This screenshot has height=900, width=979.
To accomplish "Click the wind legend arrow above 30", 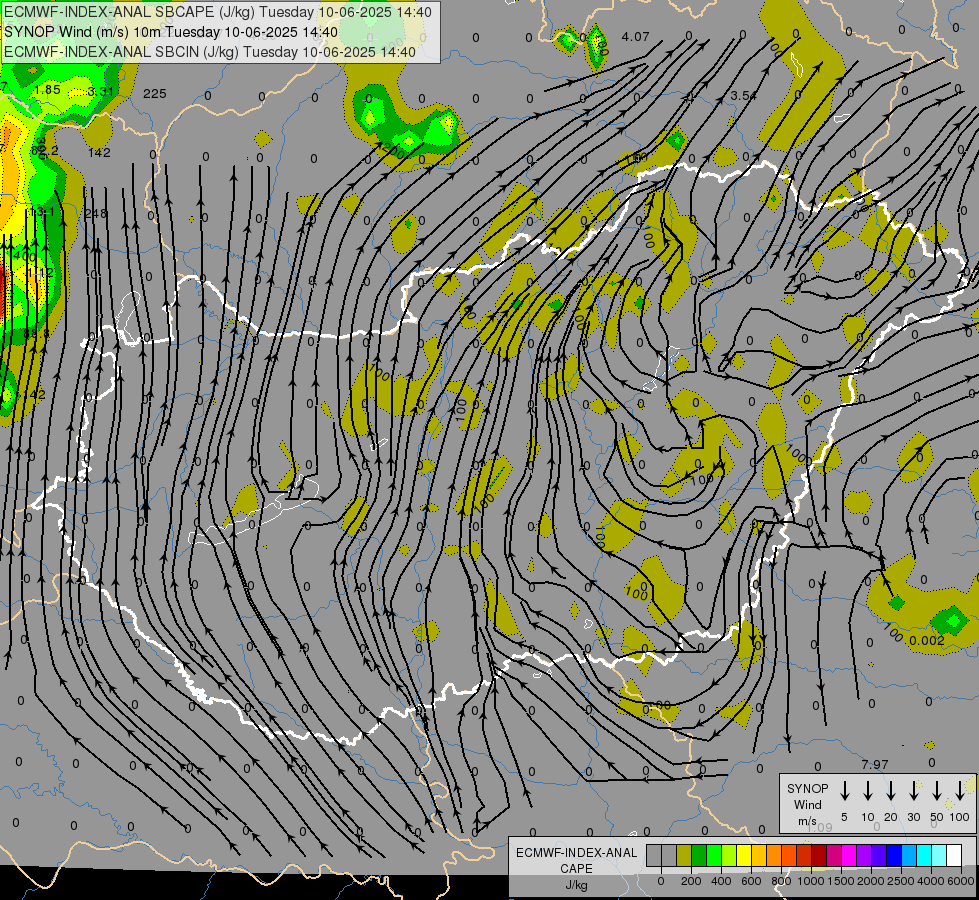I will pyautogui.click(x=913, y=790).
